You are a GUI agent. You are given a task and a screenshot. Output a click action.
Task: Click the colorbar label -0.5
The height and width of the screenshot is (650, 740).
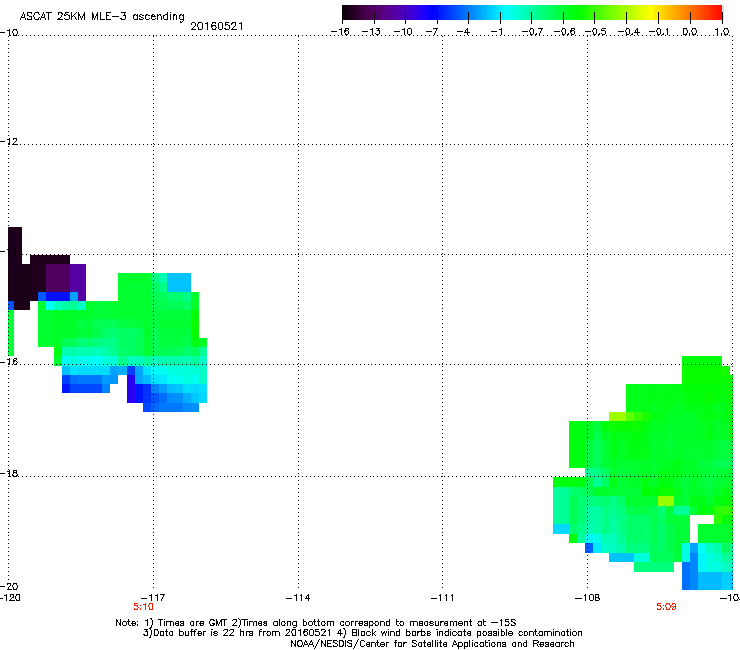[596, 32]
